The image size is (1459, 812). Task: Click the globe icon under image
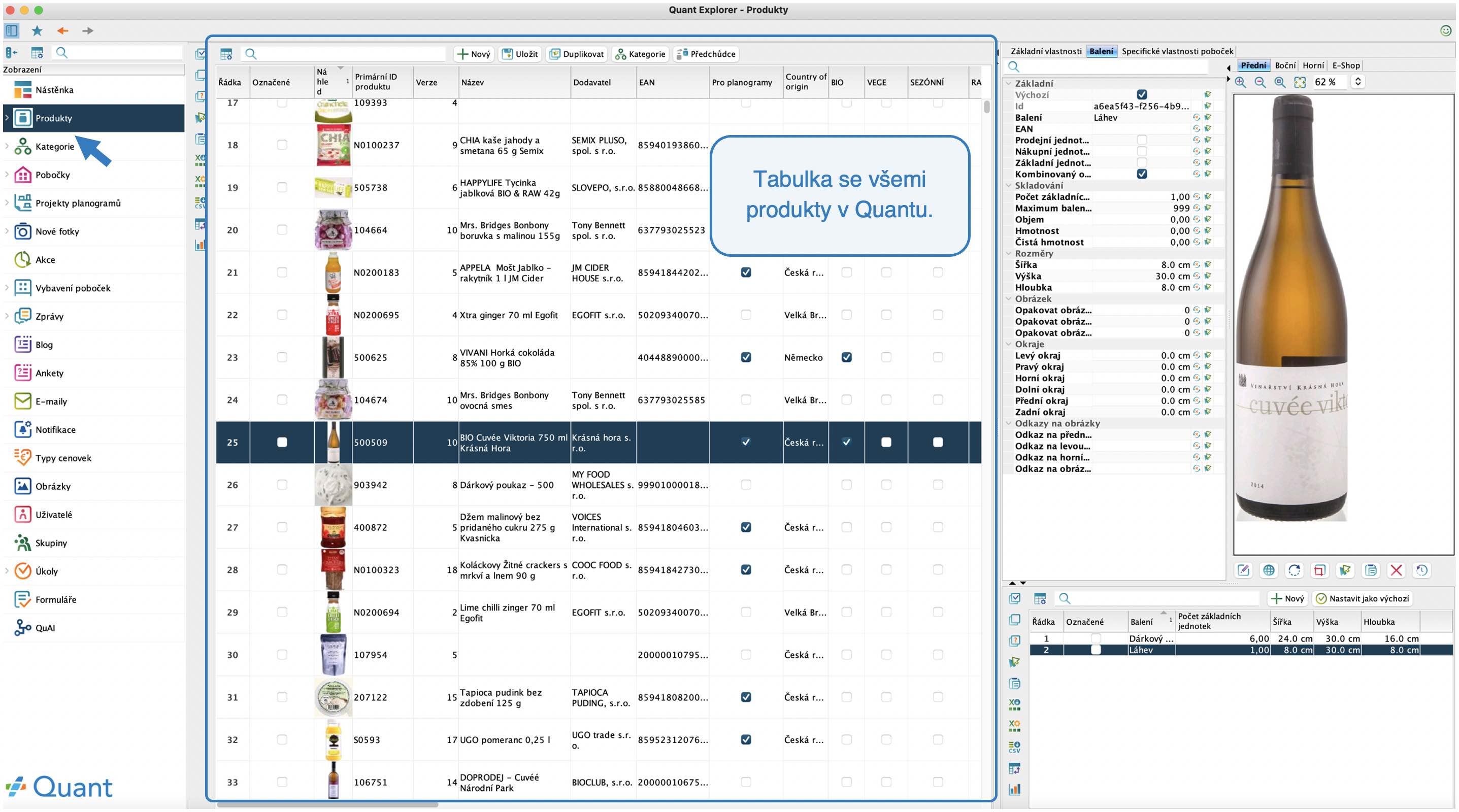click(1269, 570)
